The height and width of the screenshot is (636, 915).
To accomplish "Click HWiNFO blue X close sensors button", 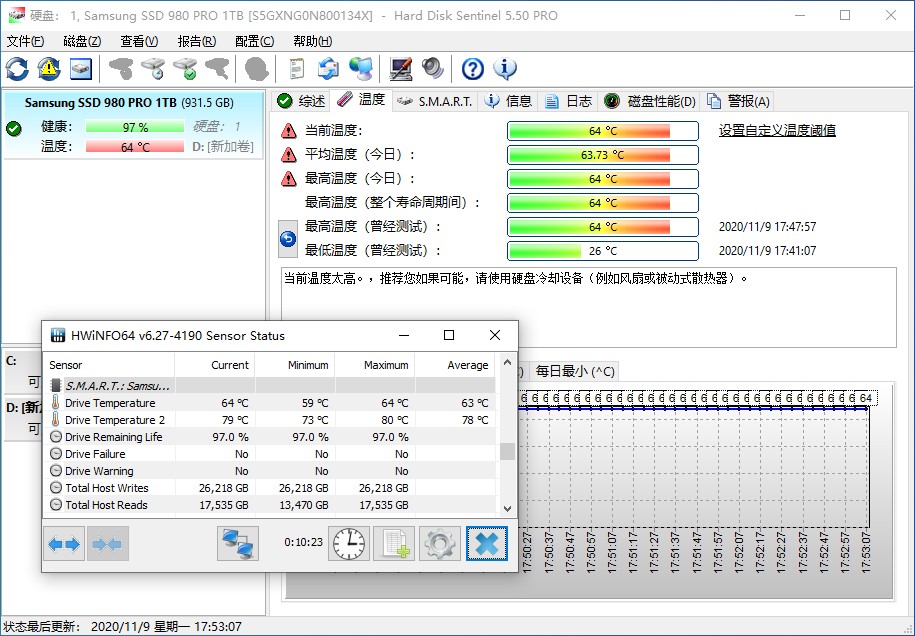I will pos(487,544).
